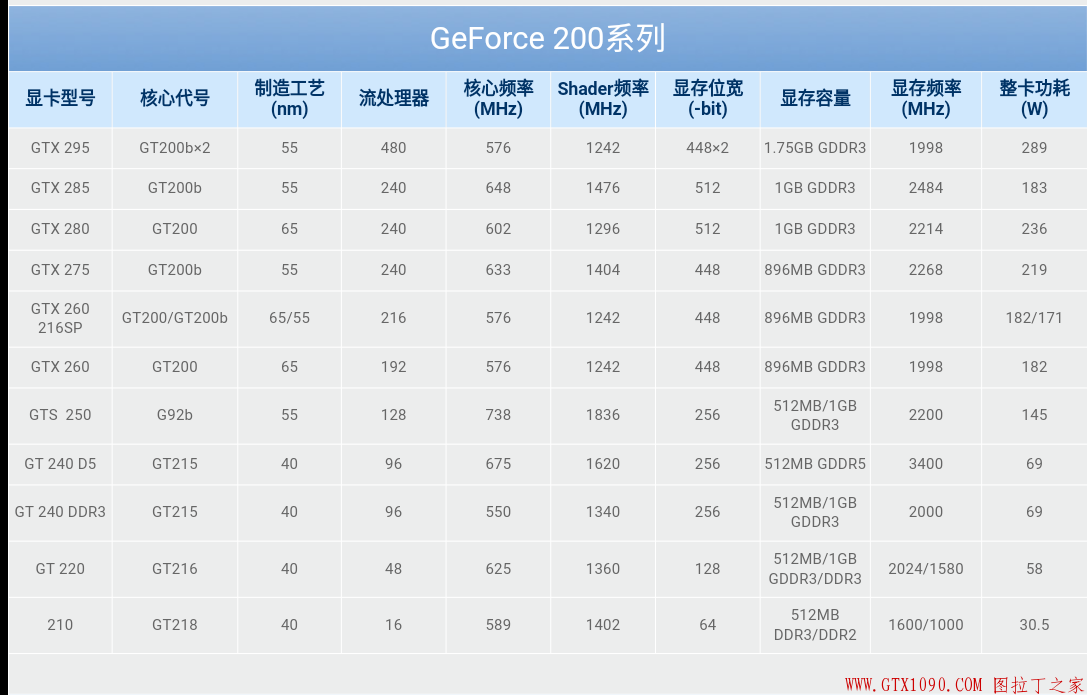Select the 核心代号 column header
The width and height of the screenshot is (1088, 695).
coord(175,98)
